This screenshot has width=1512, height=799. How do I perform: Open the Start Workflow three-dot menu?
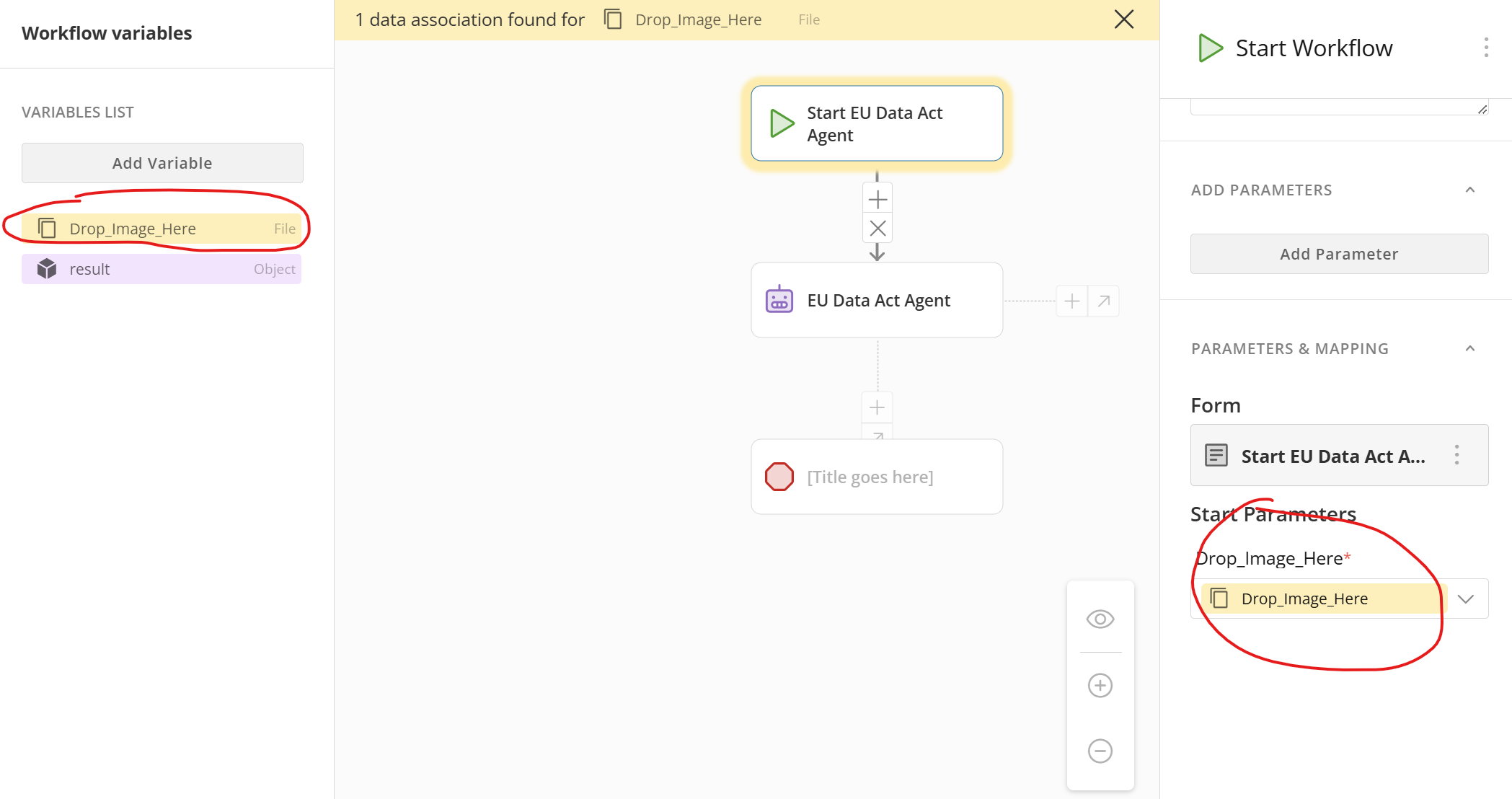click(1486, 48)
